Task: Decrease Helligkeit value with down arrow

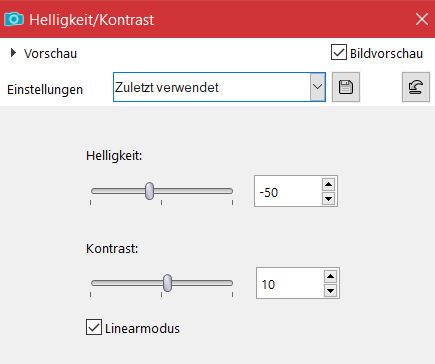Action: click(x=329, y=199)
